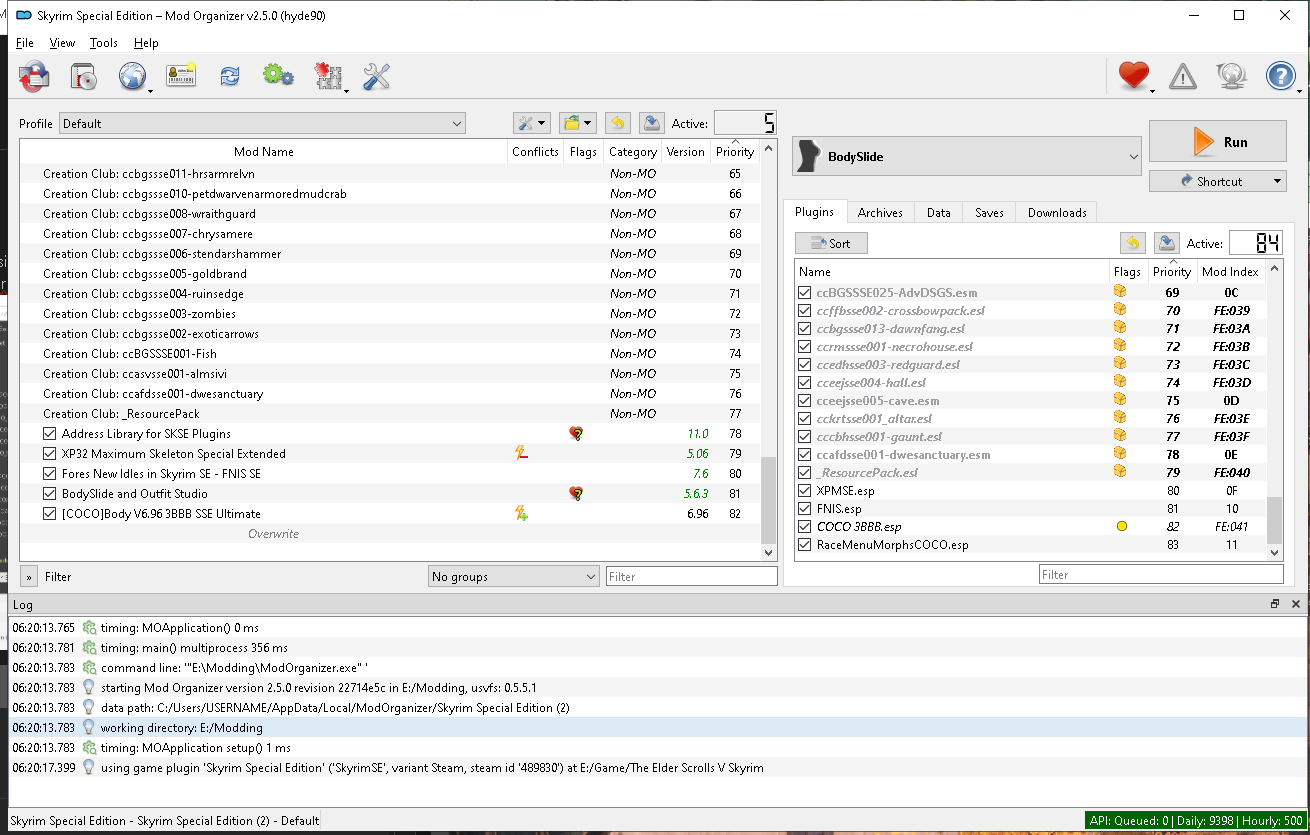This screenshot has width=1310, height=835.
Task: Click the Sort plugins button
Action: [831, 243]
